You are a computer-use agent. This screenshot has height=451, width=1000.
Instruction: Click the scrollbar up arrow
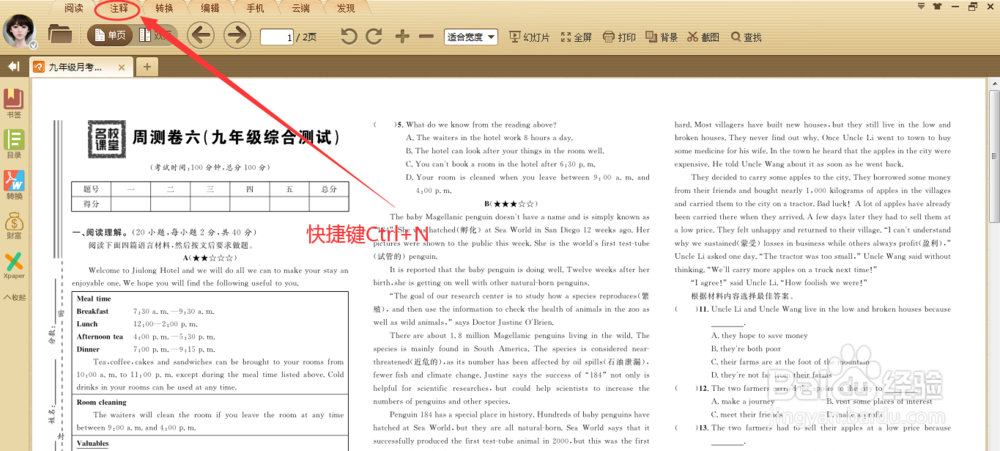coord(994,85)
